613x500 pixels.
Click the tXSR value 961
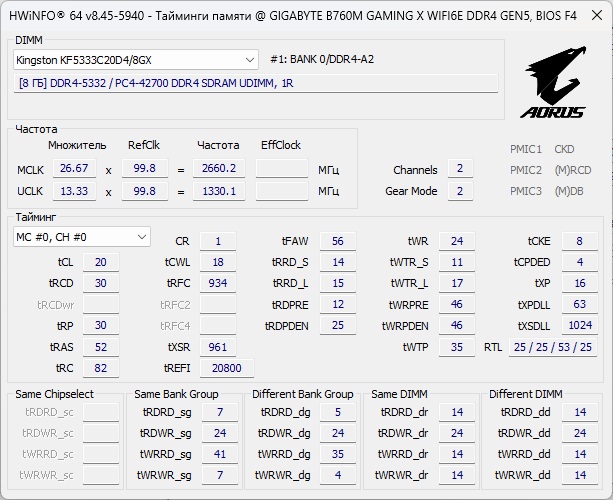click(x=218, y=347)
